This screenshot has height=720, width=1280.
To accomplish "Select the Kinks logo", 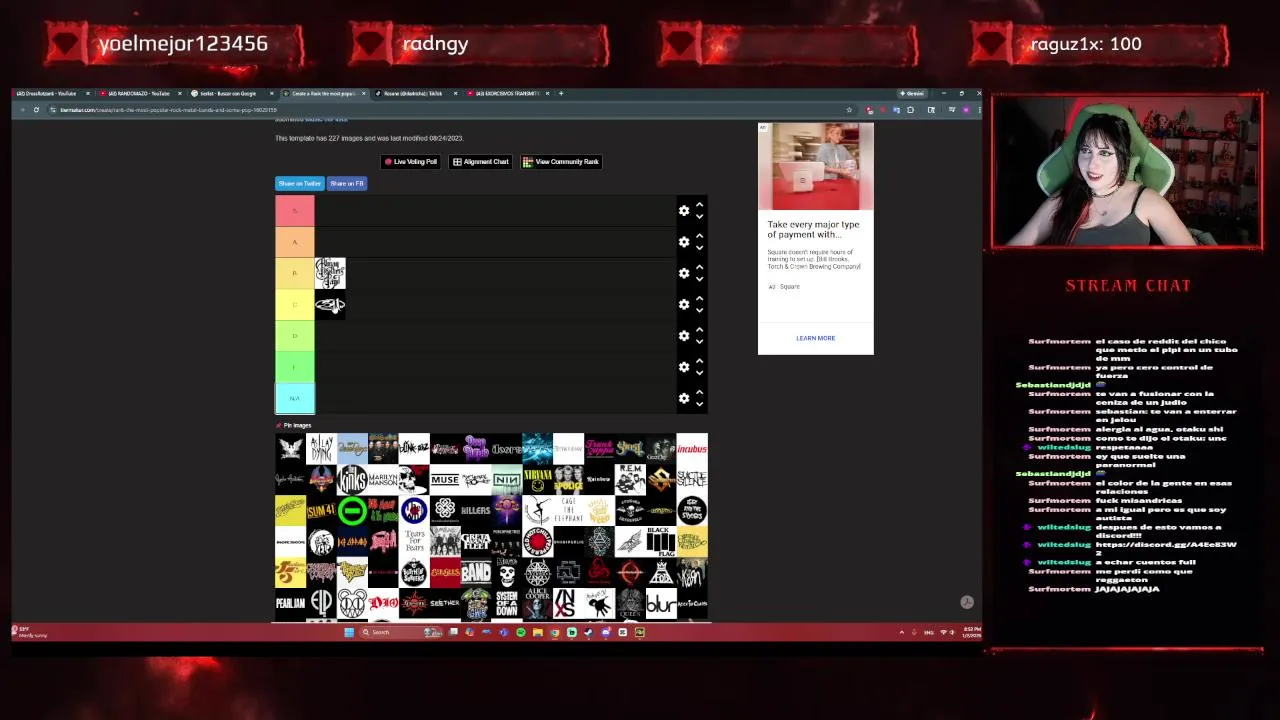I will (352, 479).
